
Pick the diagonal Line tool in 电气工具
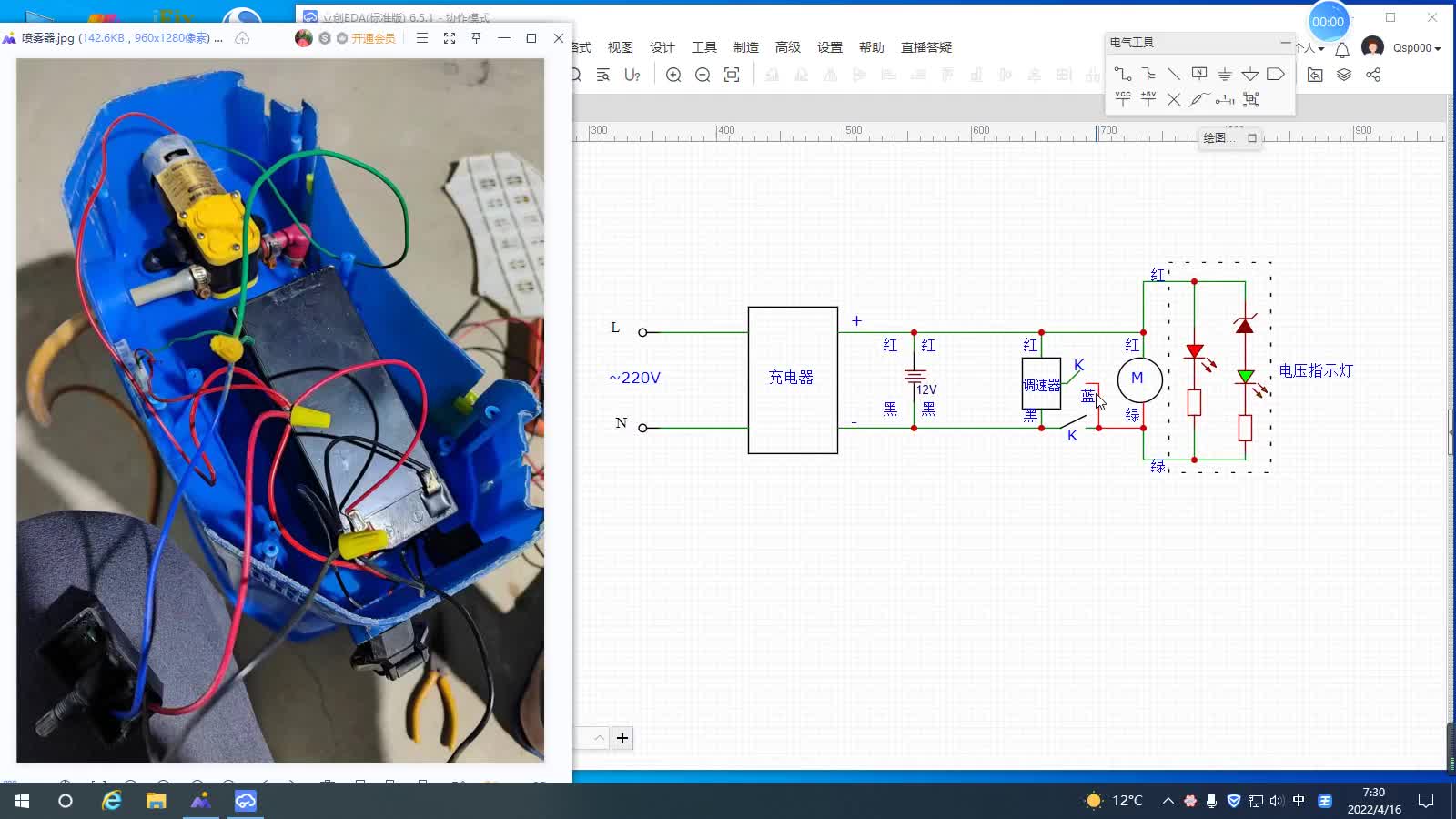click(x=1174, y=74)
